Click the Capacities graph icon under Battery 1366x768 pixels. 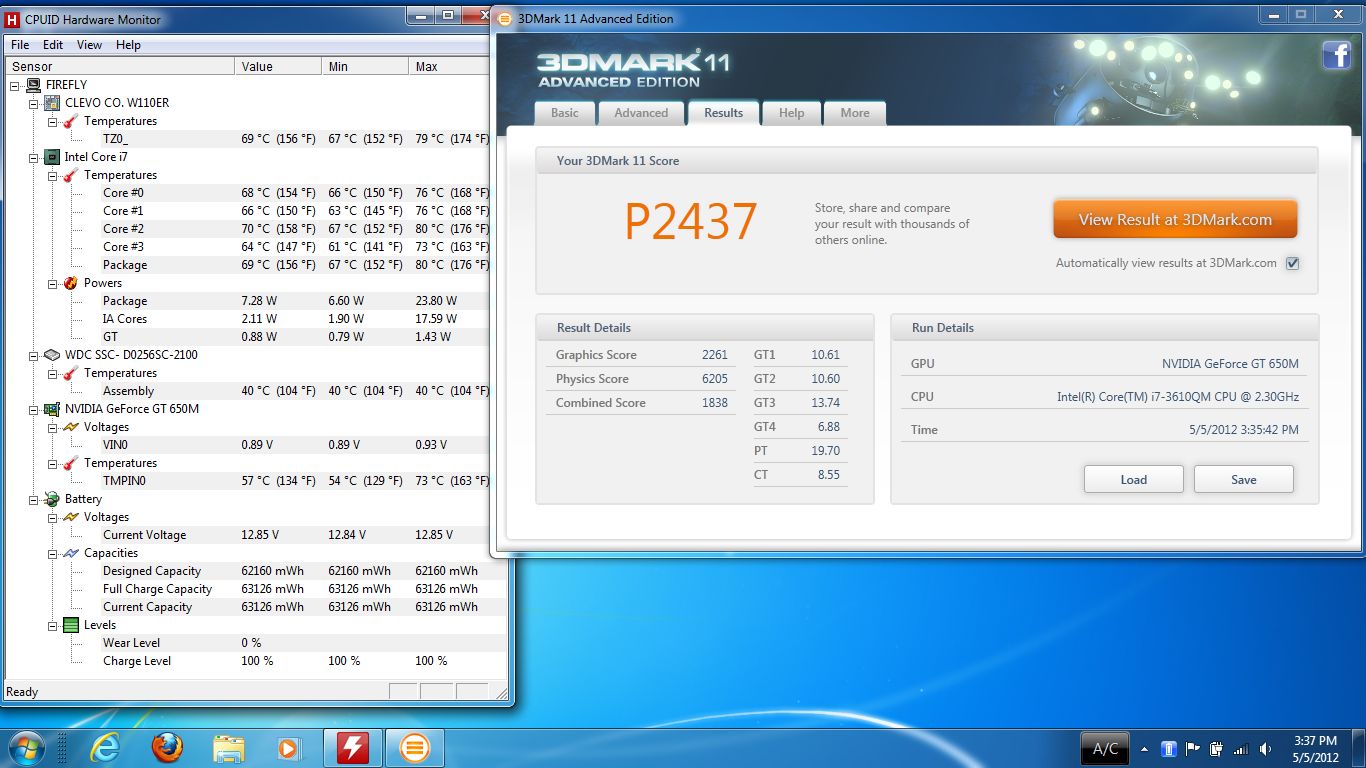point(71,553)
